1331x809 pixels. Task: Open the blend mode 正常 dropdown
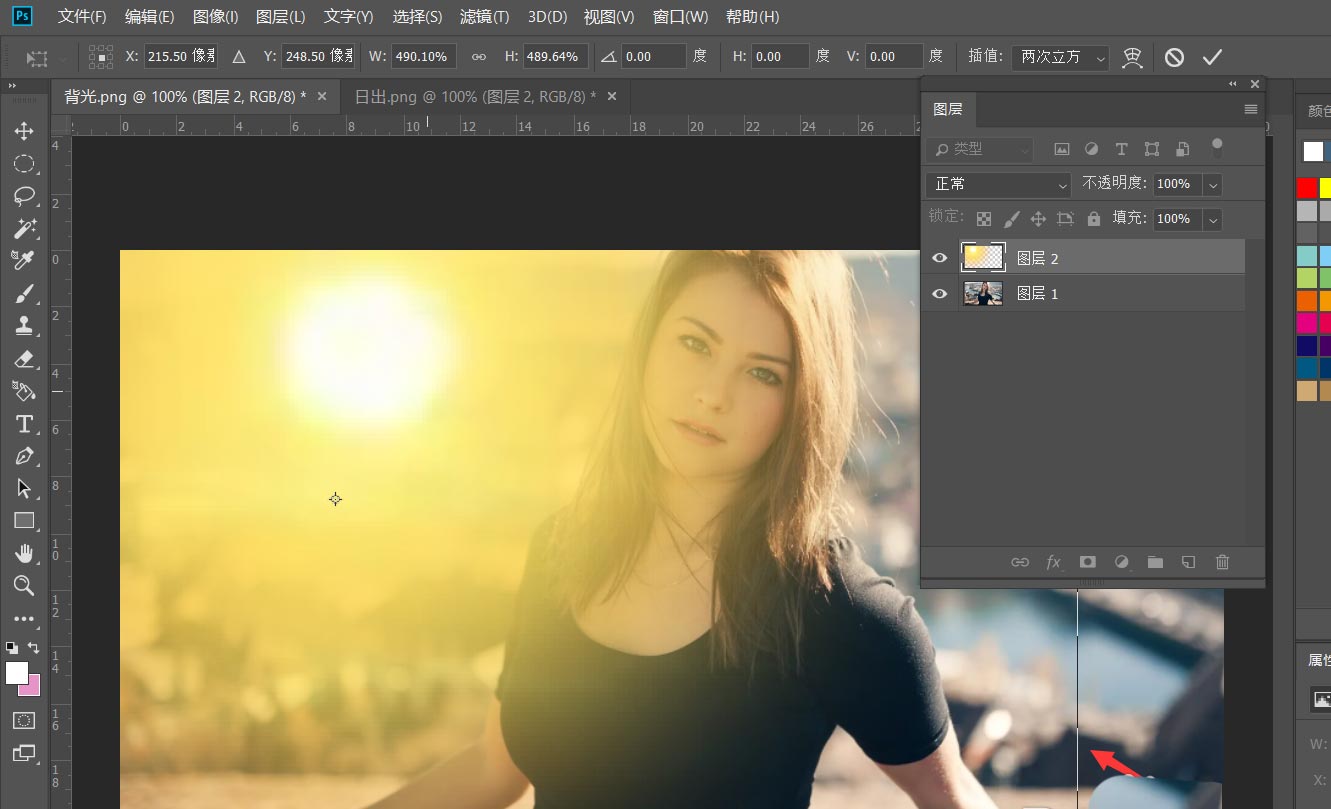998,184
